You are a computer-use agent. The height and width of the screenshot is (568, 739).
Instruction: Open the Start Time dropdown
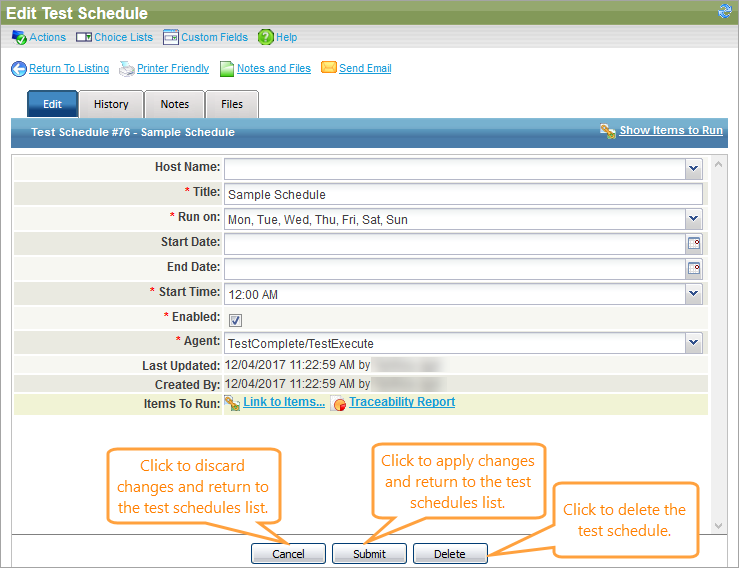(x=694, y=293)
